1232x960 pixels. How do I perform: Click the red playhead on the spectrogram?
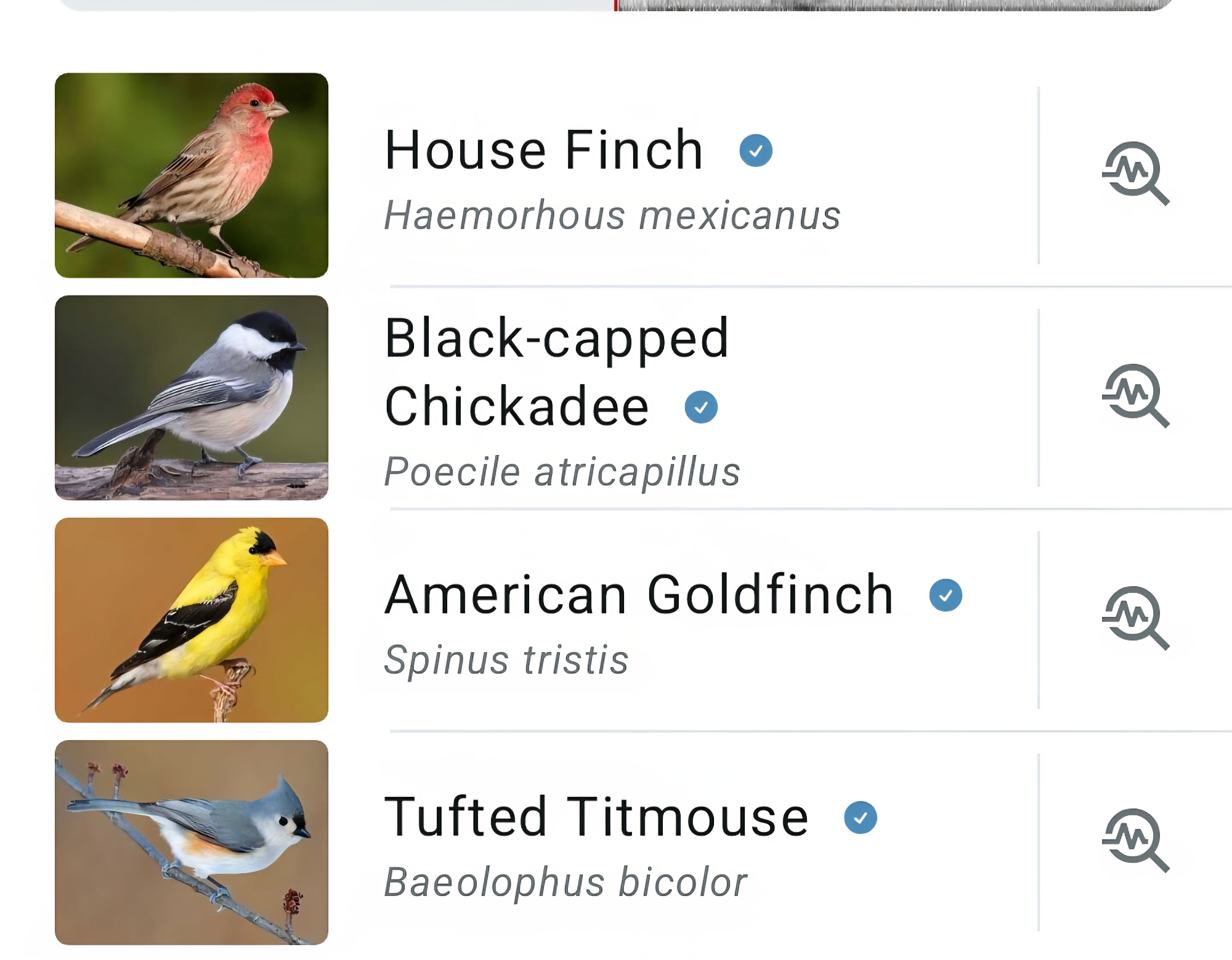[x=615, y=5]
